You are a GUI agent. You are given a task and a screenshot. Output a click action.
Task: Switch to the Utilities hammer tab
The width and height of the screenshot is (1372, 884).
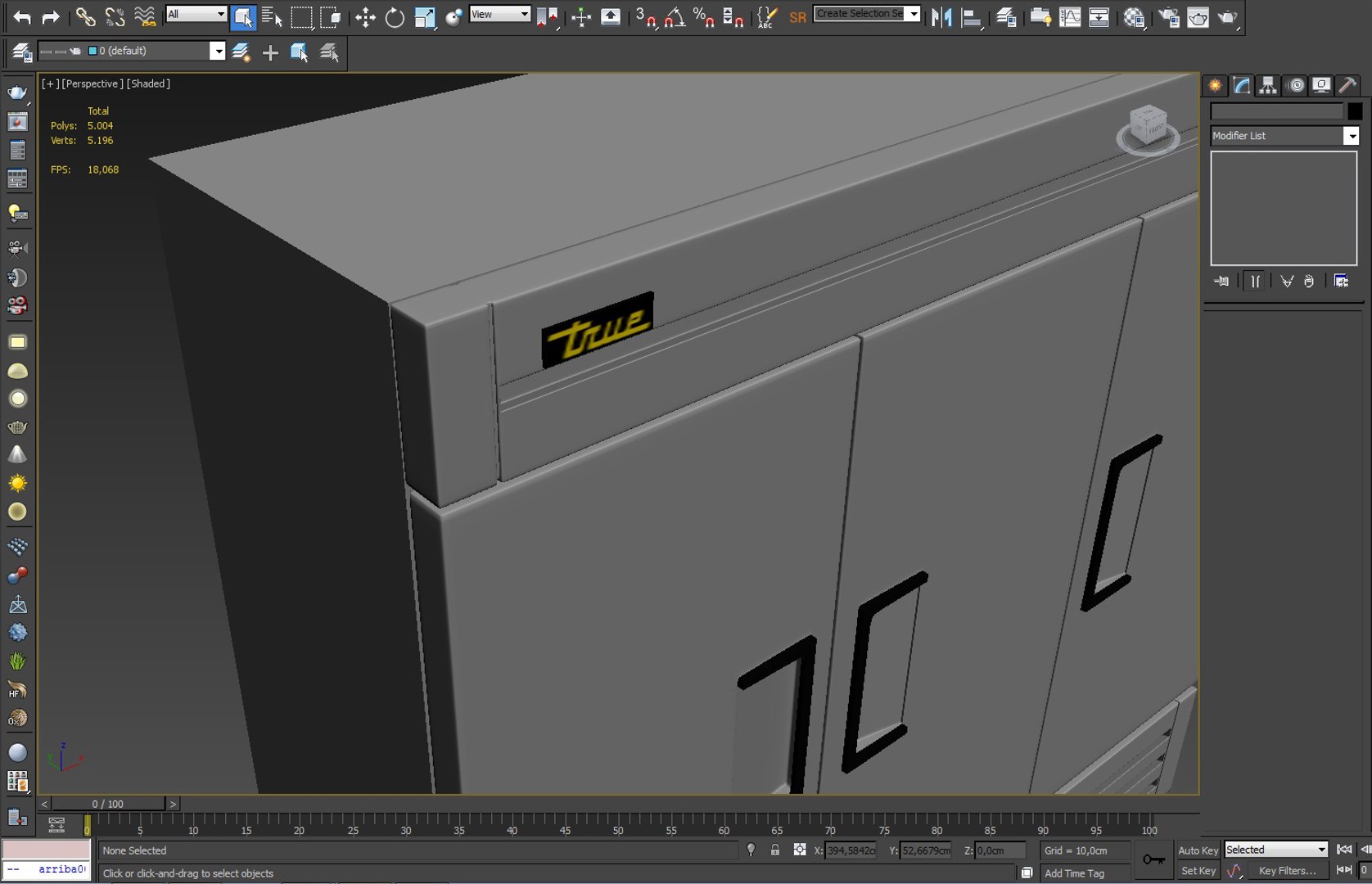tap(1347, 85)
